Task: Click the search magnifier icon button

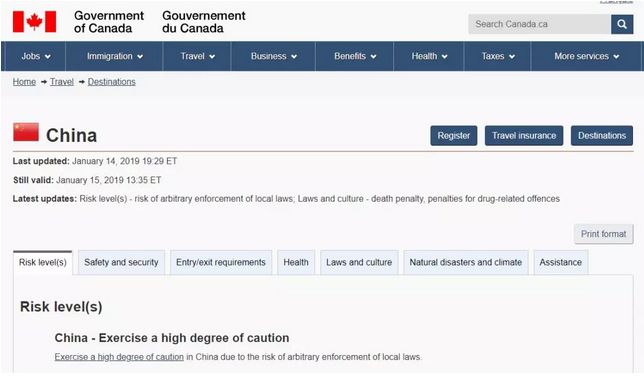Action: click(x=622, y=24)
